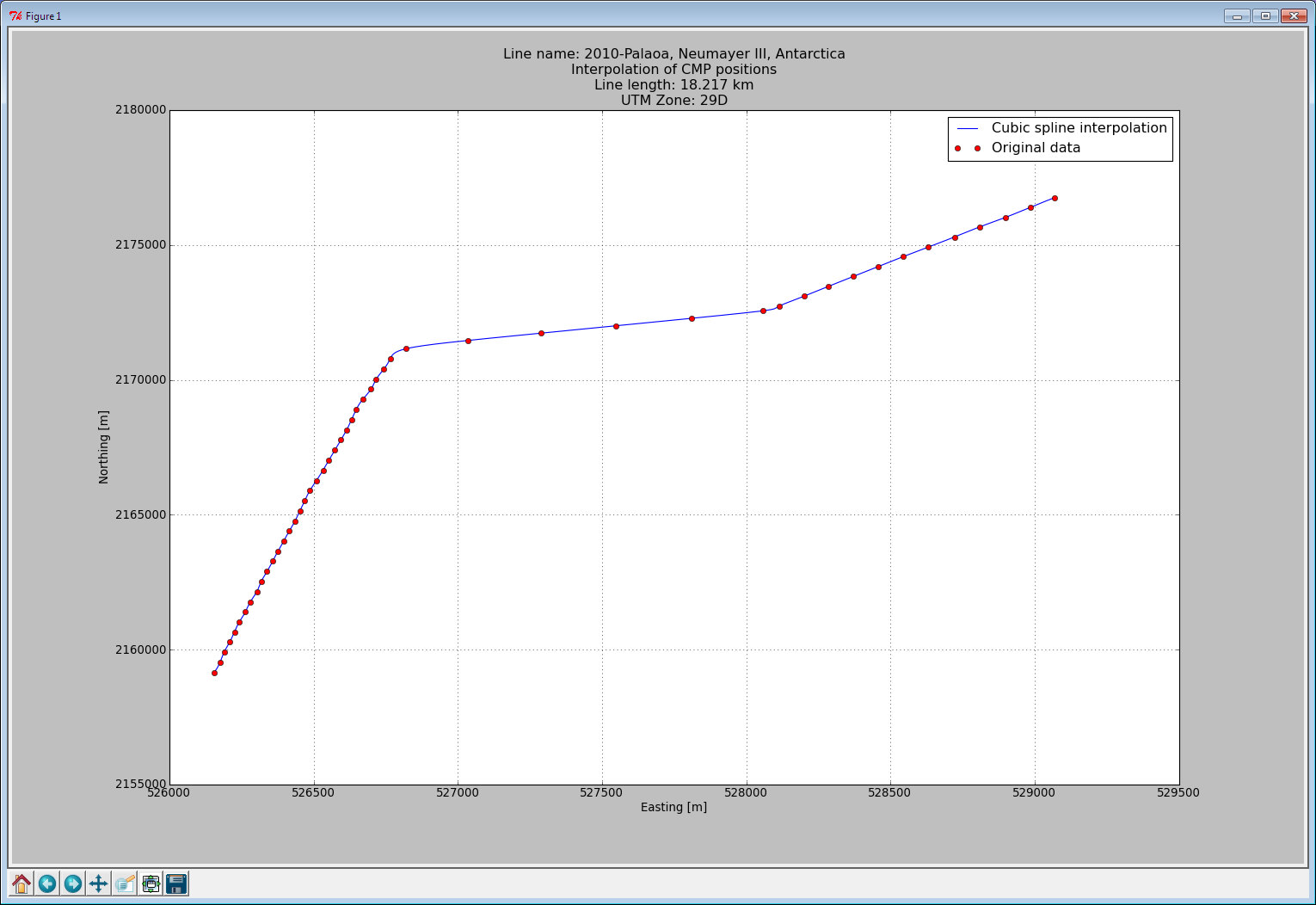Minimize the Figure 1 window

pos(1237,15)
